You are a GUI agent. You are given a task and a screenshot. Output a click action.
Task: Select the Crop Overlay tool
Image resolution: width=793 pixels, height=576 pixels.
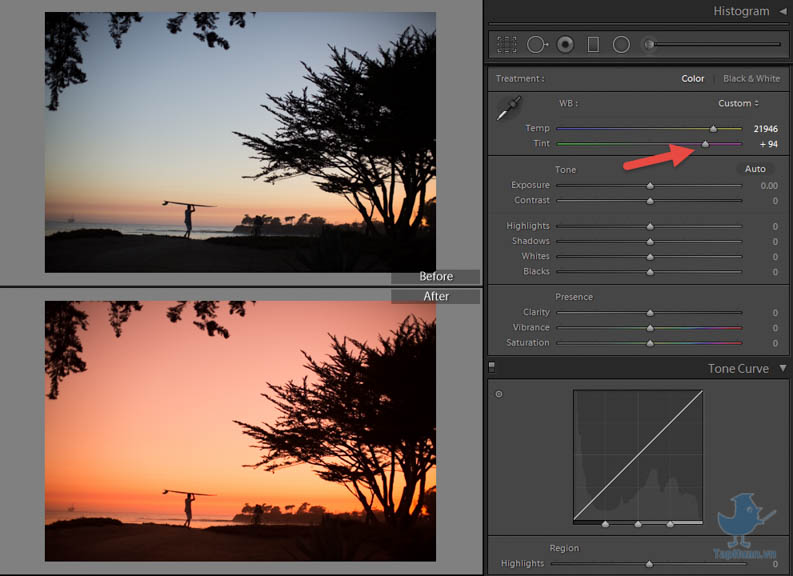(507, 44)
